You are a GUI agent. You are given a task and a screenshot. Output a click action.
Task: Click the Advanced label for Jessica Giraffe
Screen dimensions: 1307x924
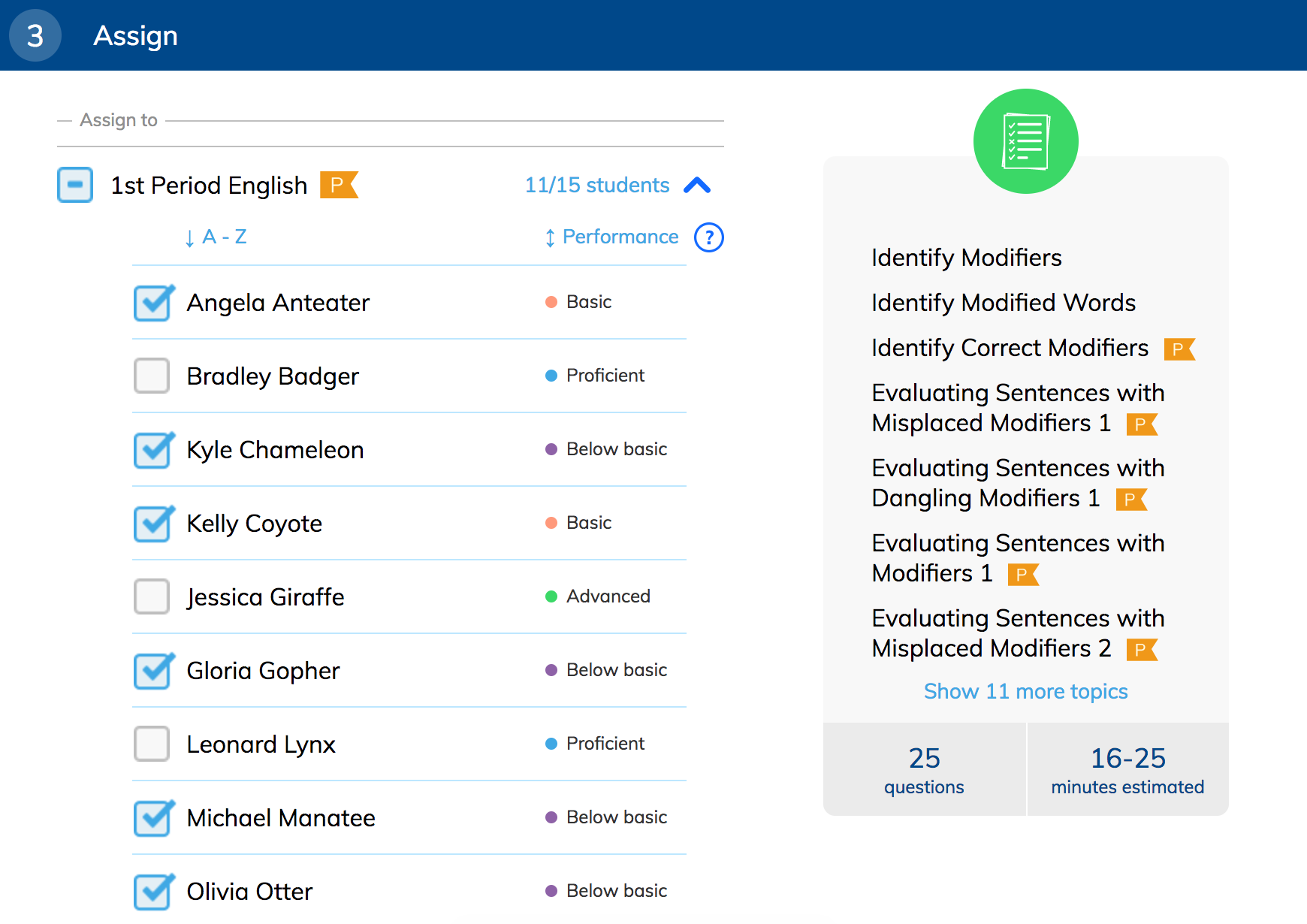608,596
